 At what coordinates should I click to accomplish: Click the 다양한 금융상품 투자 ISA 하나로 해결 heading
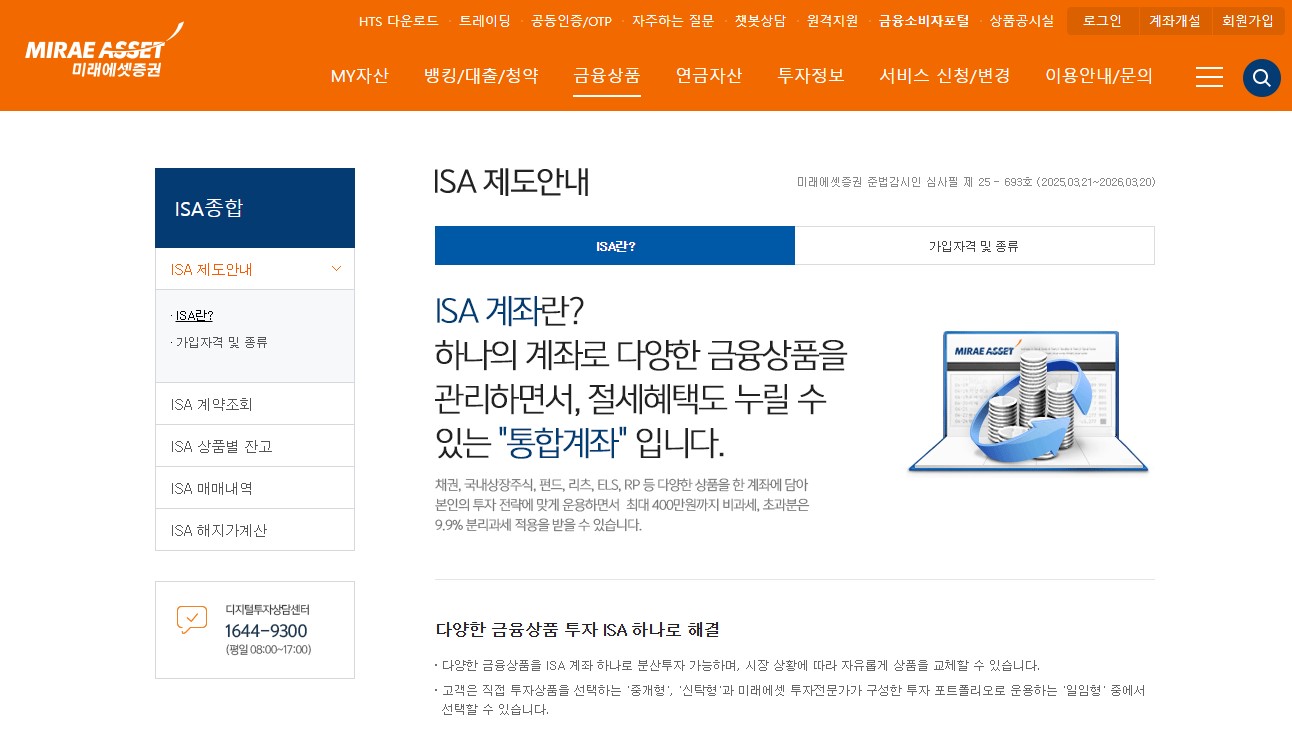[x=578, y=630]
